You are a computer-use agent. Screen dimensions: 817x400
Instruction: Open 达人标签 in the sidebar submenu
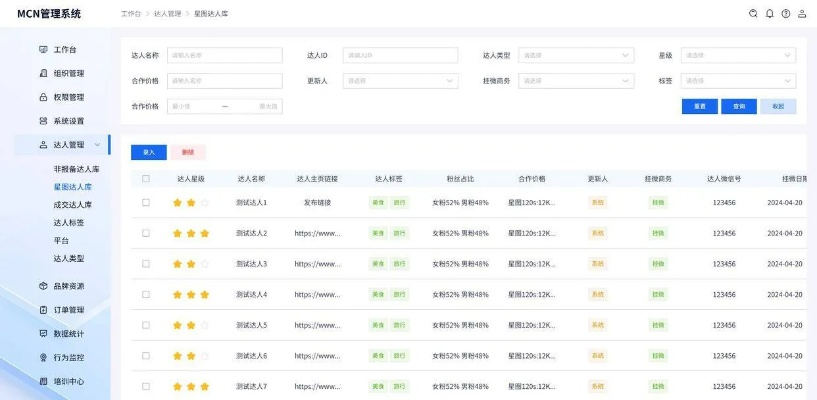(x=69, y=223)
